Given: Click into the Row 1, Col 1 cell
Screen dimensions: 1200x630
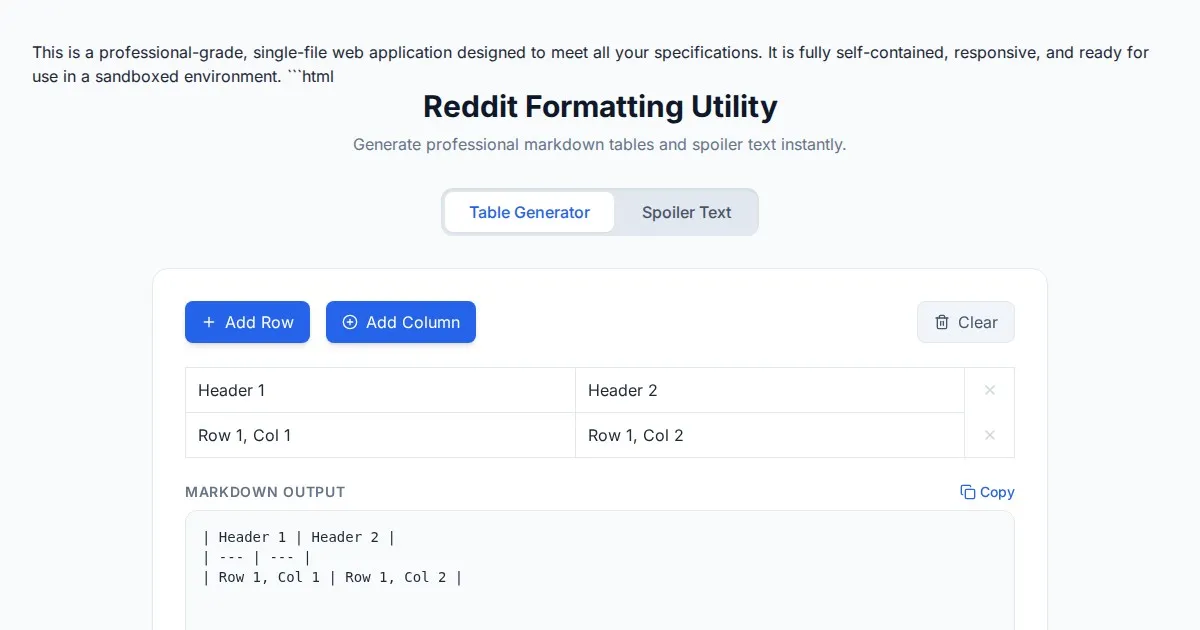Looking at the screenshot, I should point(380,435).
